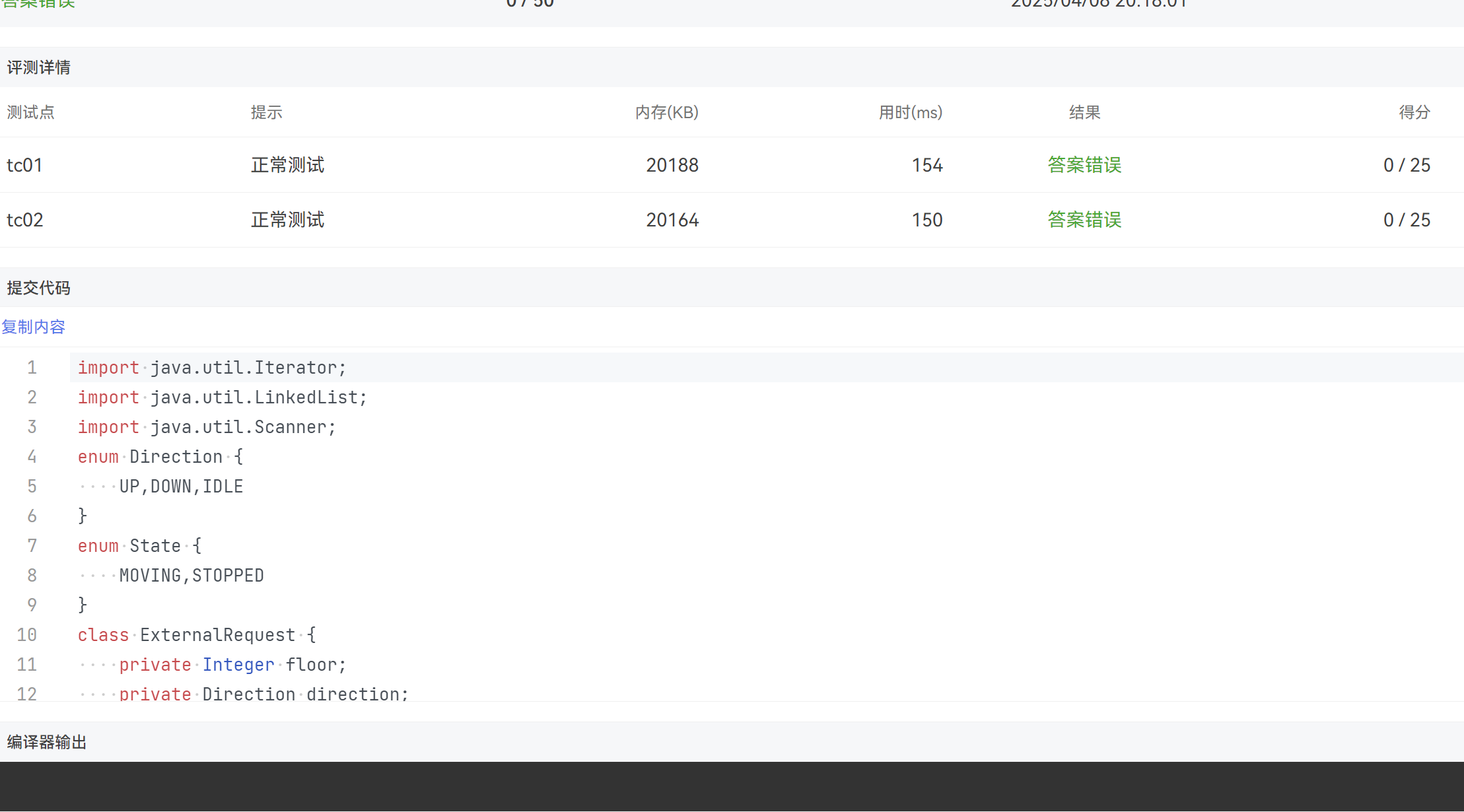Click the class ExternalRequest declaration line
Screen dimensions: 1464x812
coord(197,635)
